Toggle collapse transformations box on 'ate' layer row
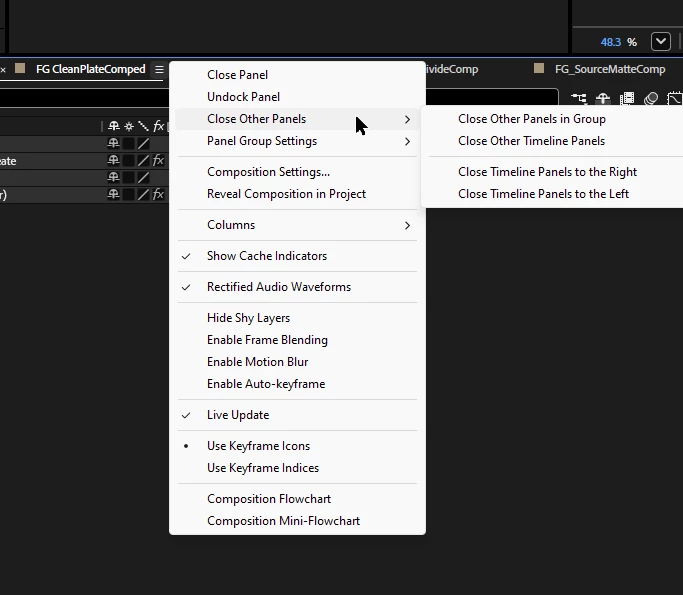Viewport: 683px width, 595px height. pos(128,160)
